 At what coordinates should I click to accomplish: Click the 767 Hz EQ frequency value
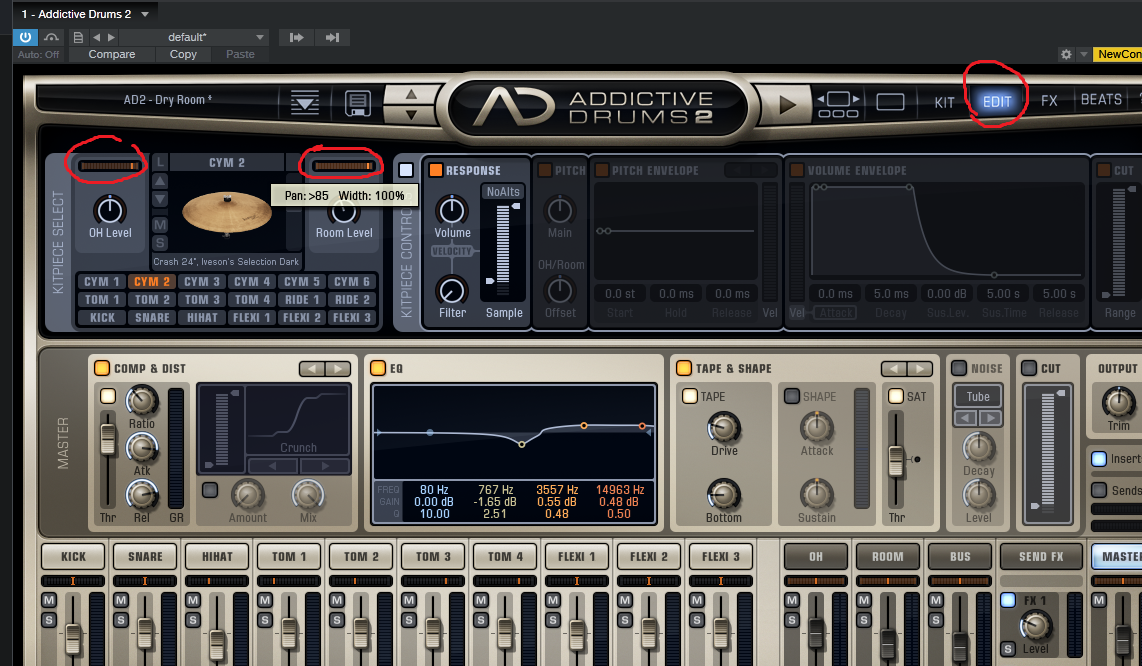tap(495, 490)
